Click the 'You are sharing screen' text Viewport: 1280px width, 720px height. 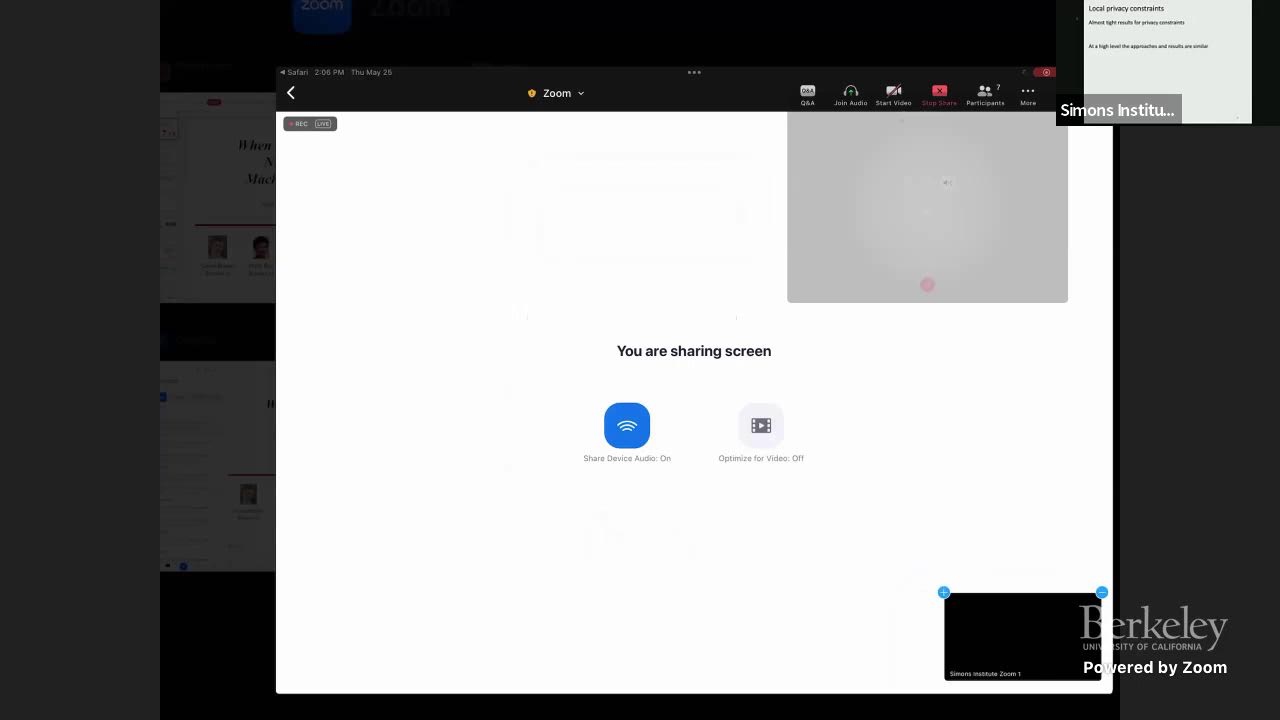pyautogui.click(x=694, y=351)
